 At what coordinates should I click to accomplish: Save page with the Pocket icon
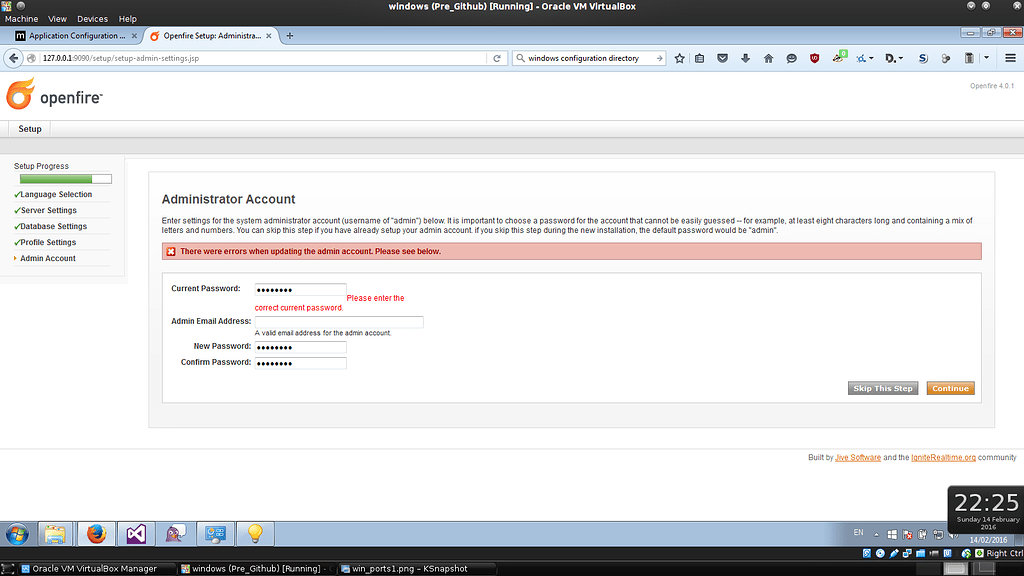pos(722,58)
